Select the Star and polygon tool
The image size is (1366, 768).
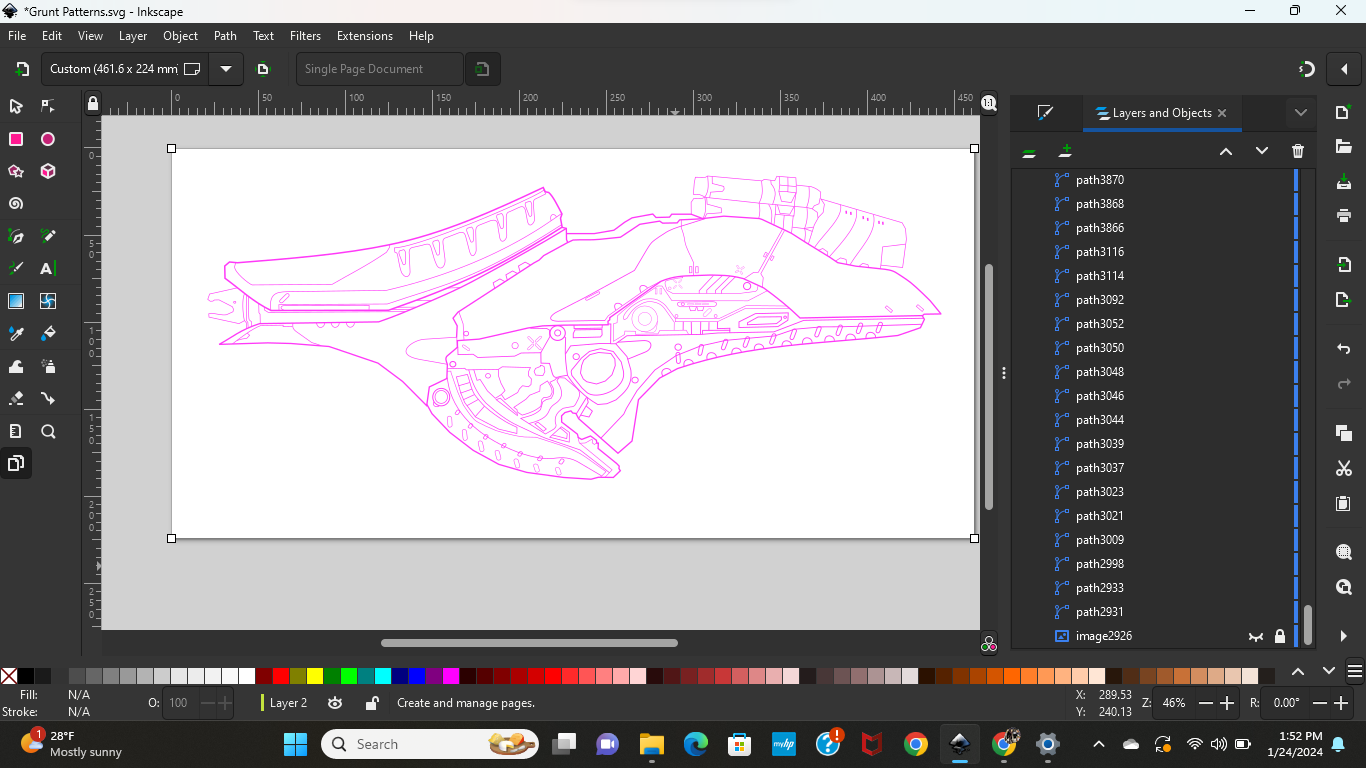(16, 171)
